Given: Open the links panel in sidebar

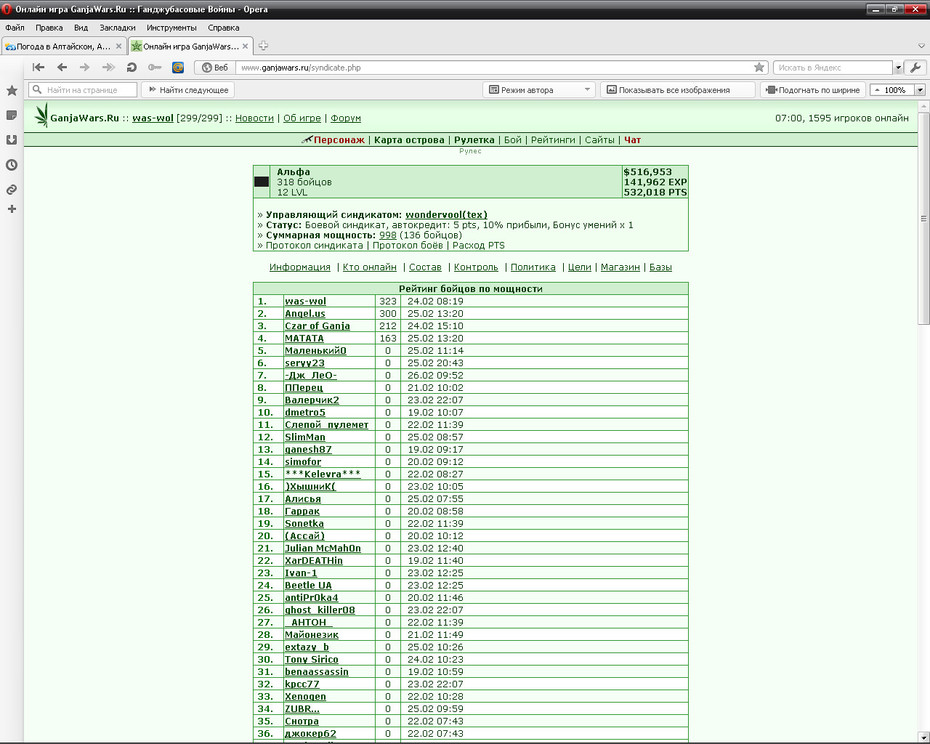Looking at the screenshot, I should coord(12,190).
